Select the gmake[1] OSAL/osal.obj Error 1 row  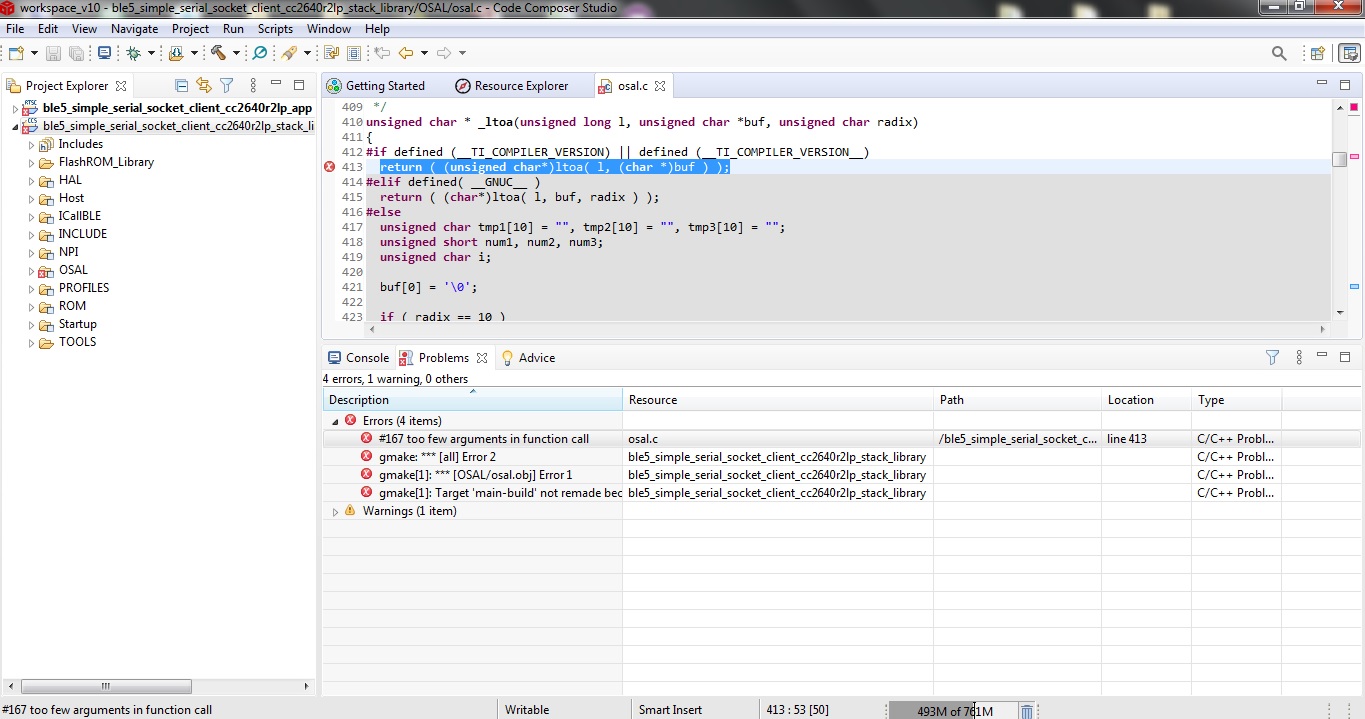point(476,475)
